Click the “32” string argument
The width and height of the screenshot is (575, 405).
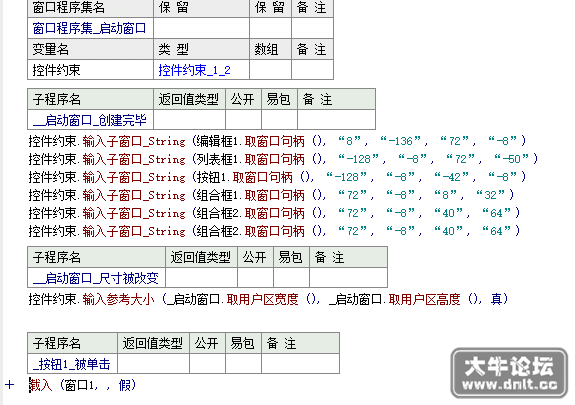[x=491, y=195]
